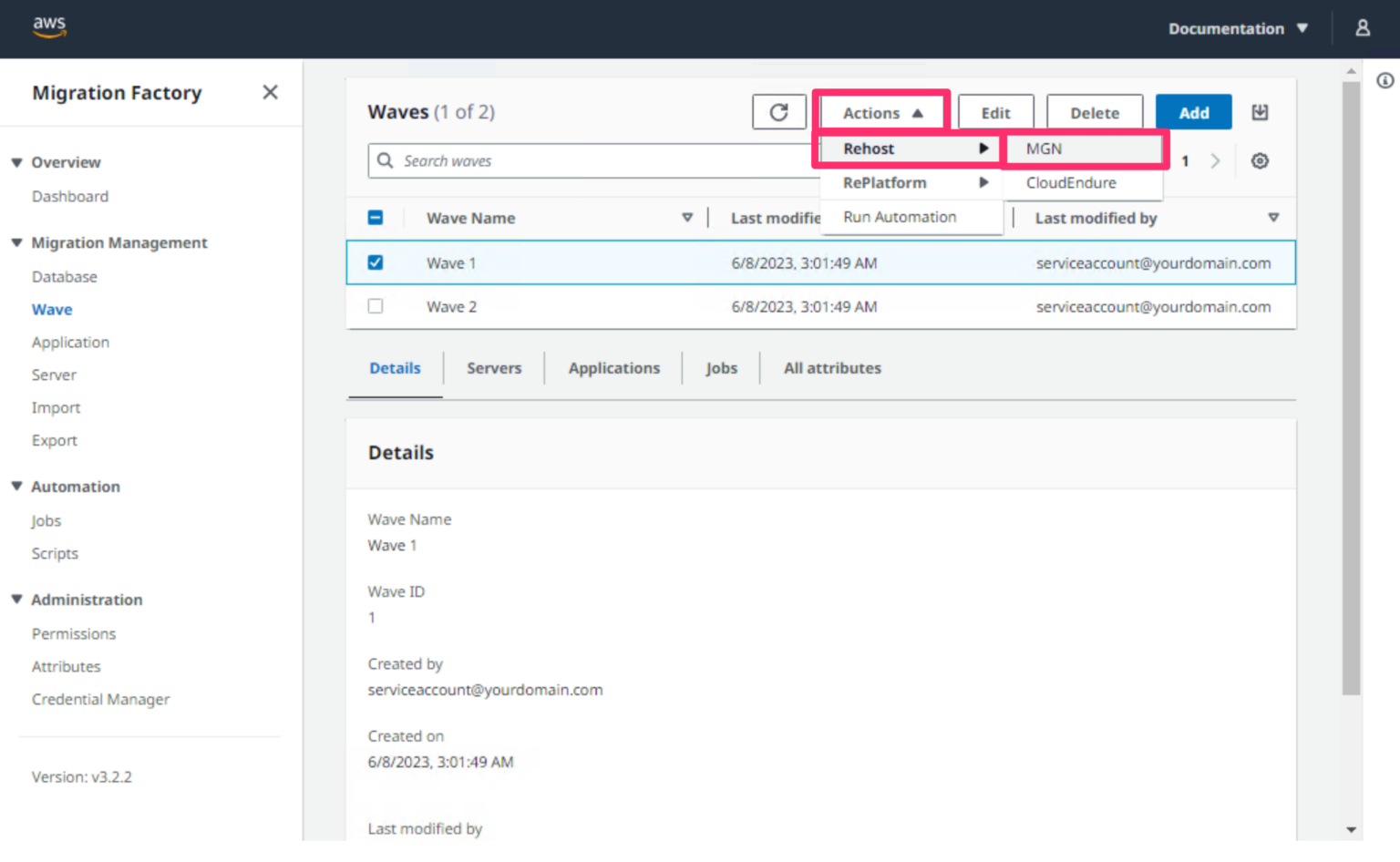Expand the RePlatform submenu
The image size is (1400, 862).
coord(885,182)
